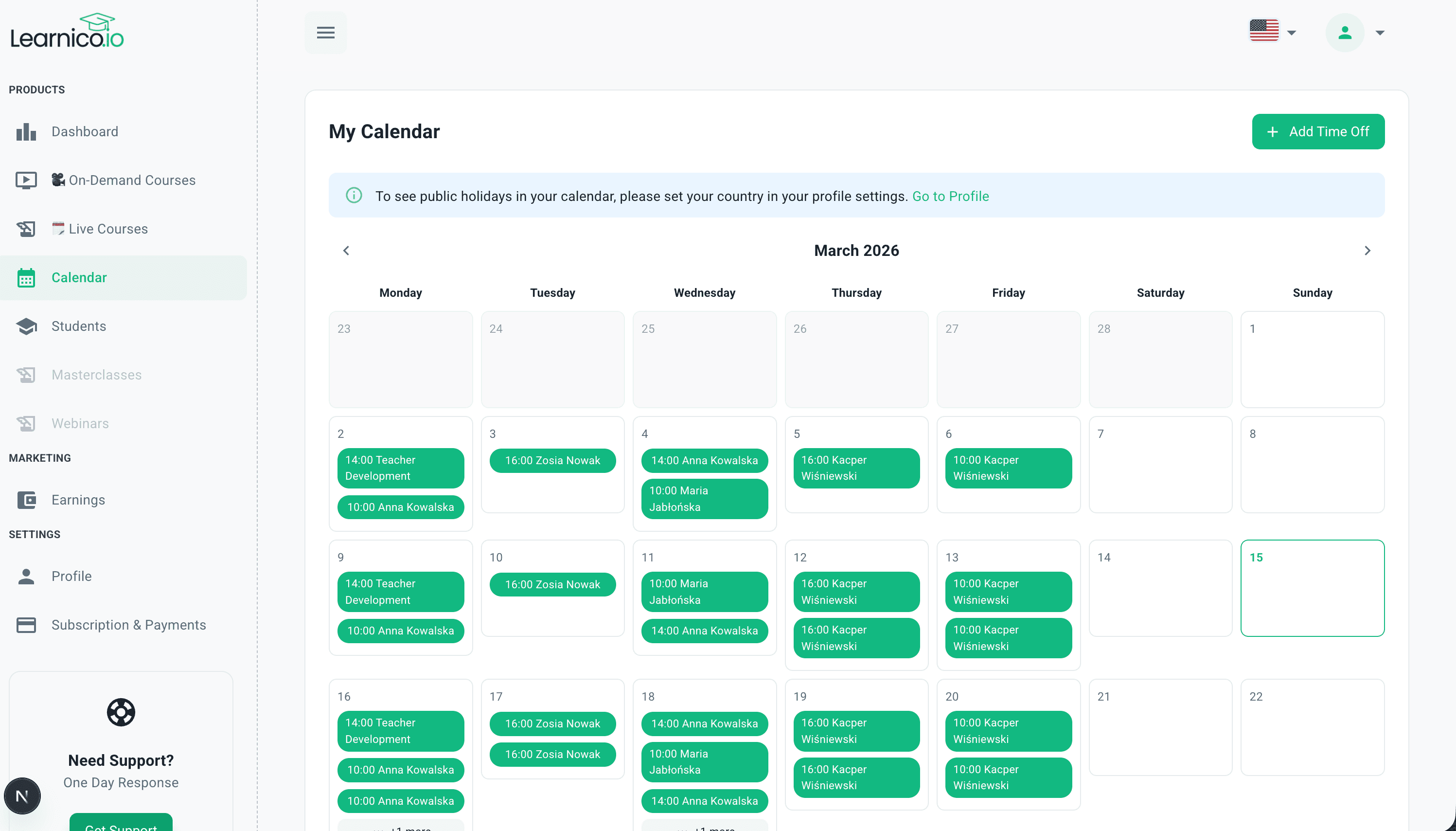
Task: Select the highlighted March 15 day cell
Action: click(1312, 588)
